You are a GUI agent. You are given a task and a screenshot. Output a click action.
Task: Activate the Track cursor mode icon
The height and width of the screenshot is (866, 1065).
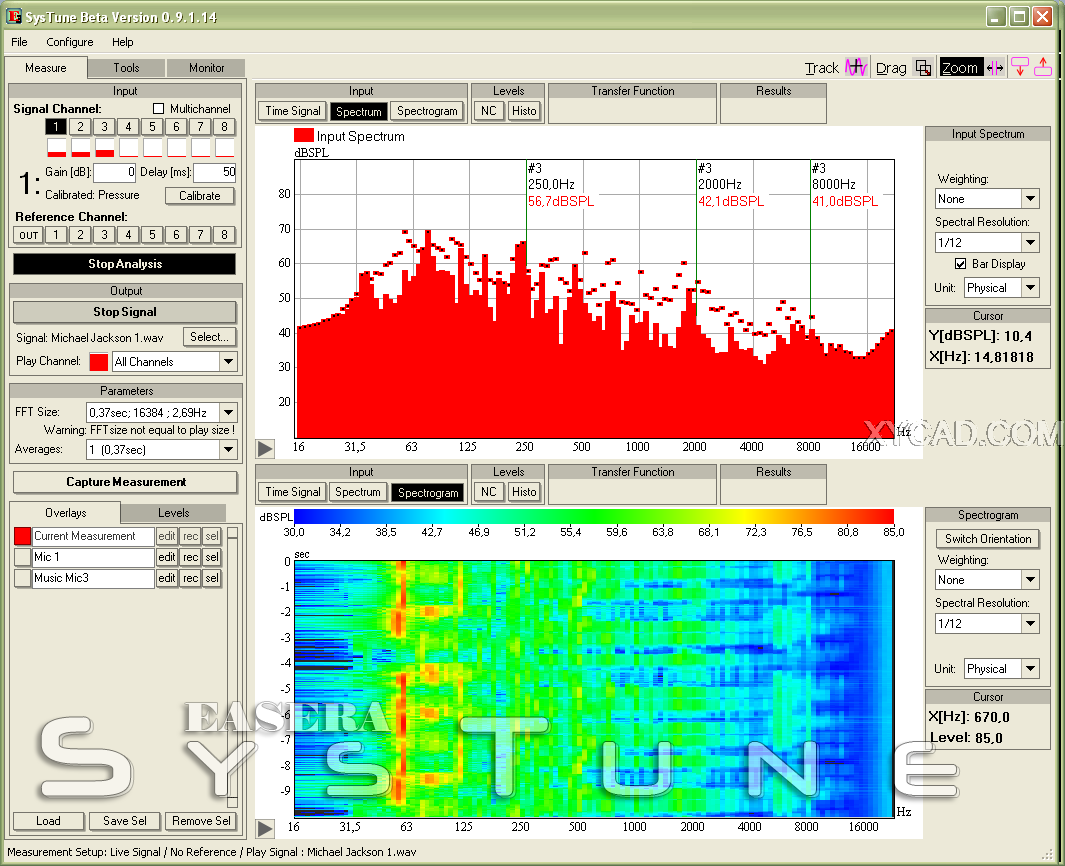coord(856,67)
